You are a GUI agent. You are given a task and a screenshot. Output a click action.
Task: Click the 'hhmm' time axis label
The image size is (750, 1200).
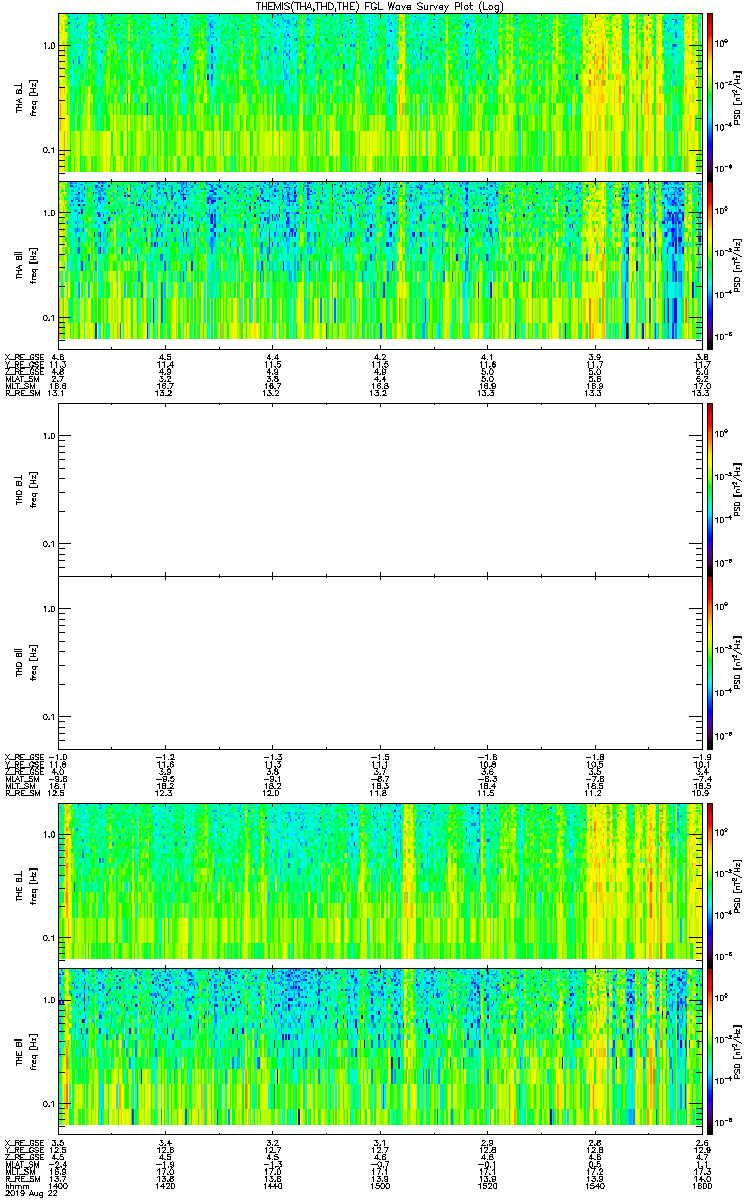click(15, 1184)
